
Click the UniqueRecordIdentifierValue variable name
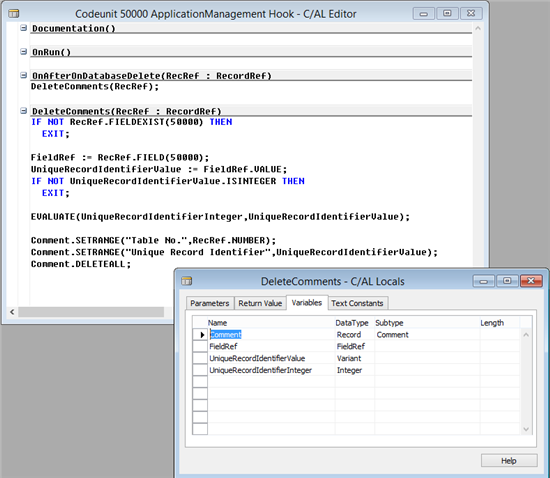click(257, 358)
